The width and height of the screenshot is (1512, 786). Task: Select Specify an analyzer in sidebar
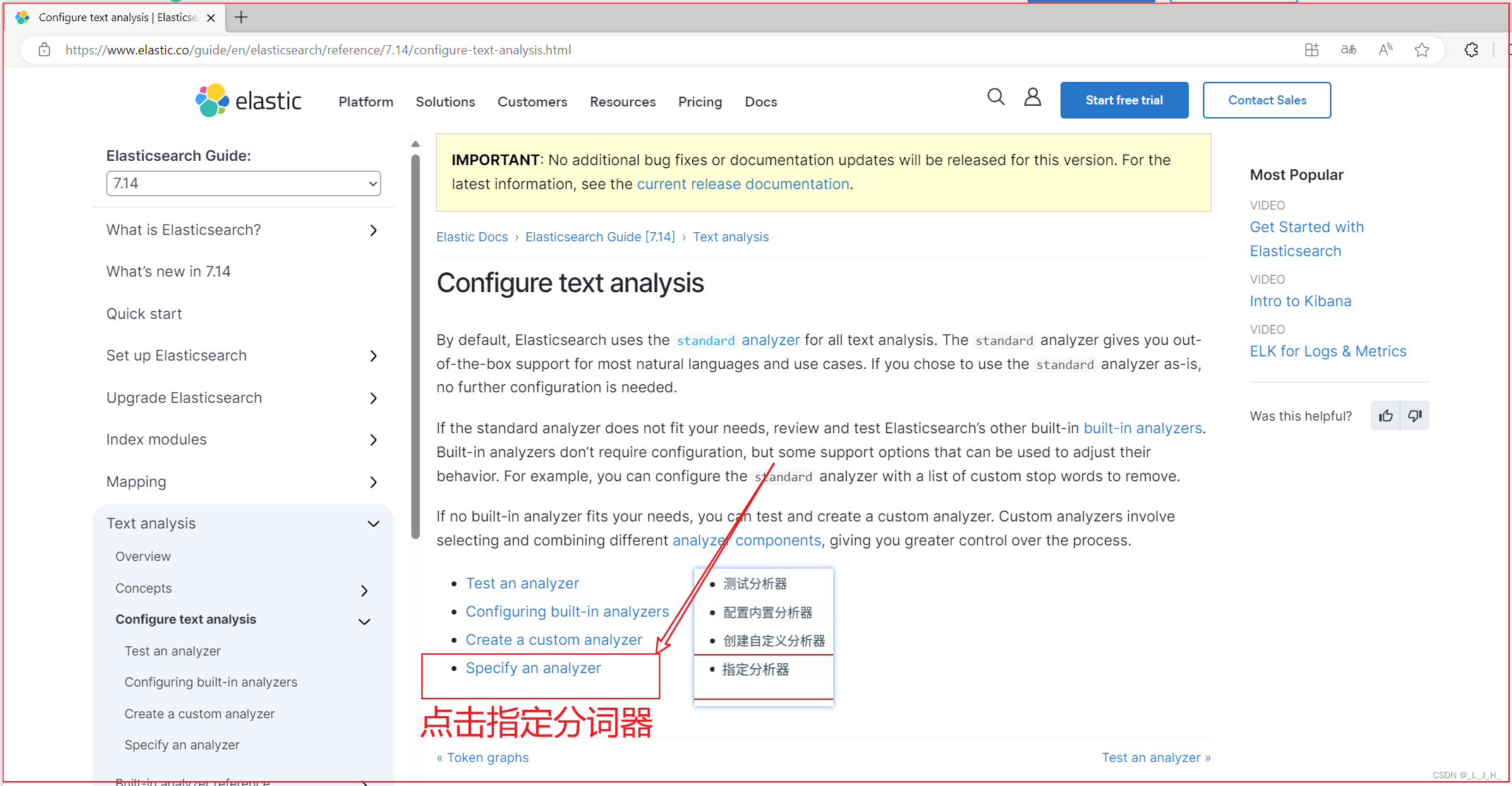coord(182,745)
